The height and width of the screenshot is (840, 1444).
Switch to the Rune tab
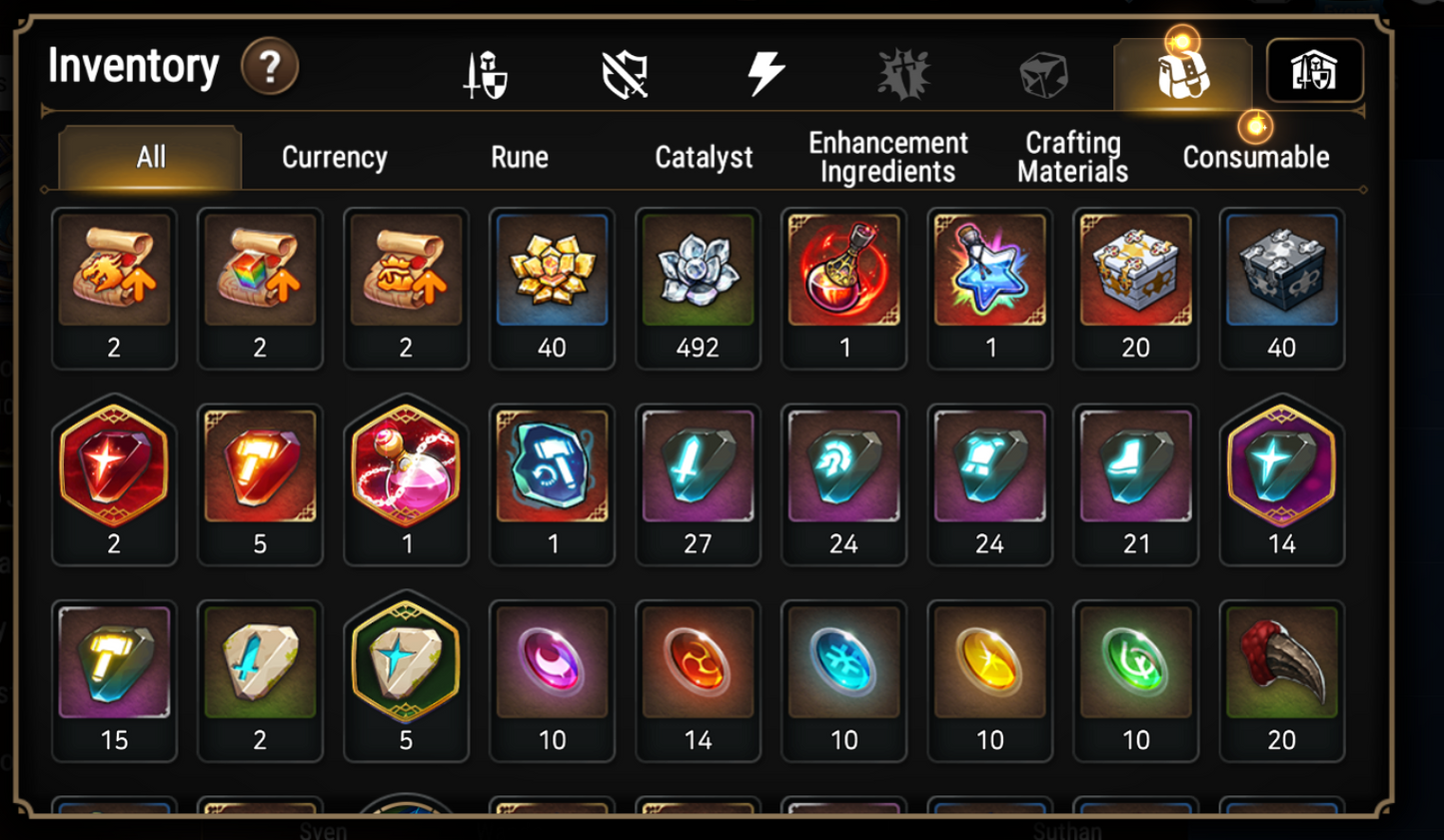[520, 157]
